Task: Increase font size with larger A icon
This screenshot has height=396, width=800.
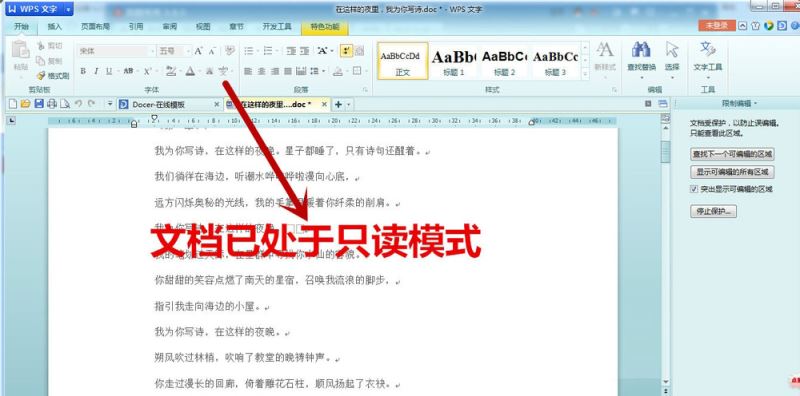Action: (x=198, y=51)
